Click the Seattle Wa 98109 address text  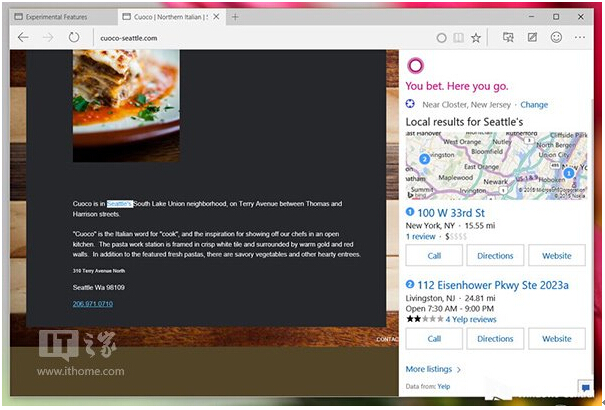coord(99,287)
